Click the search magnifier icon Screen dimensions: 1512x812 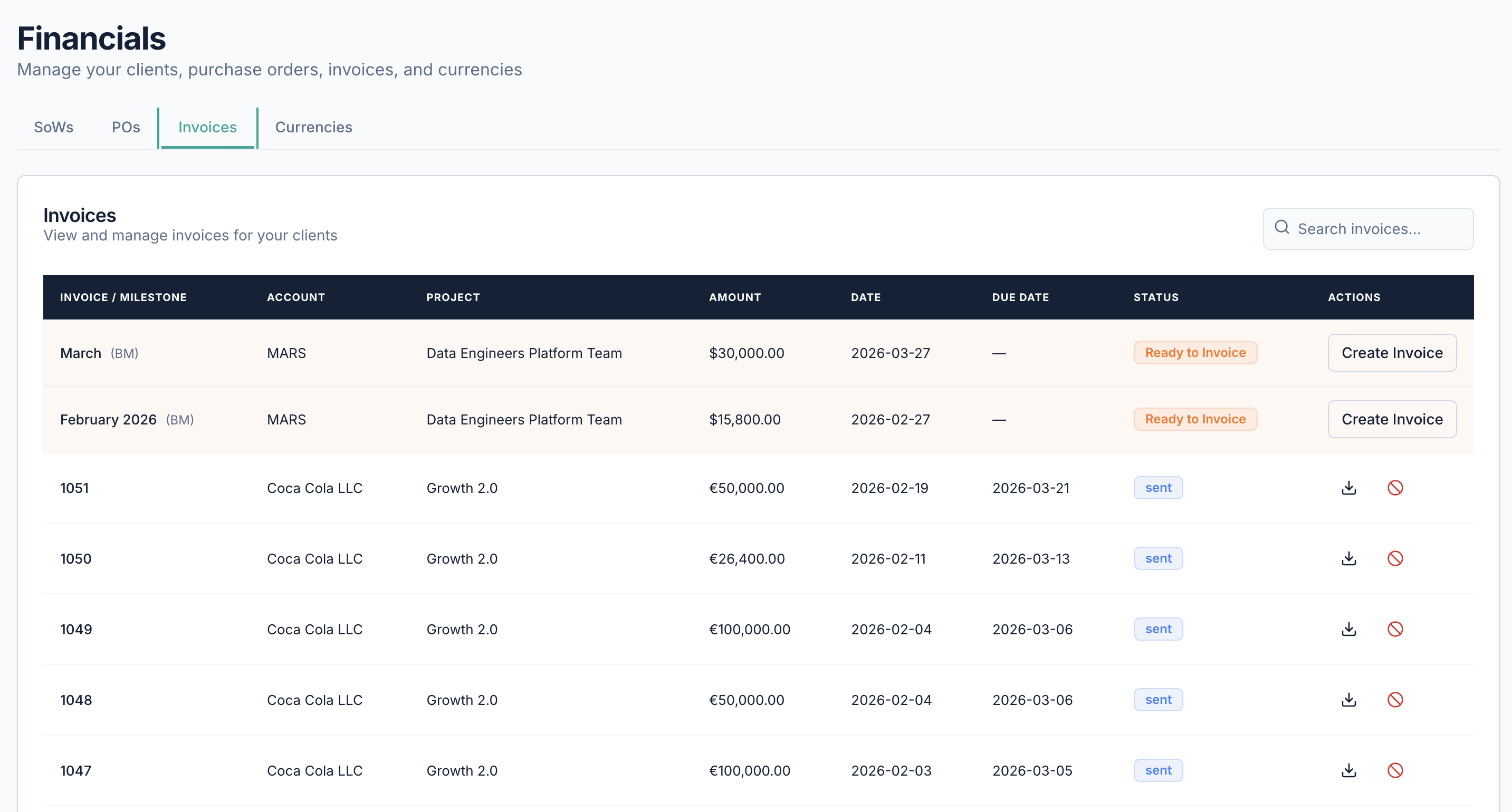pyautogui.click(x=1282, y=227)
